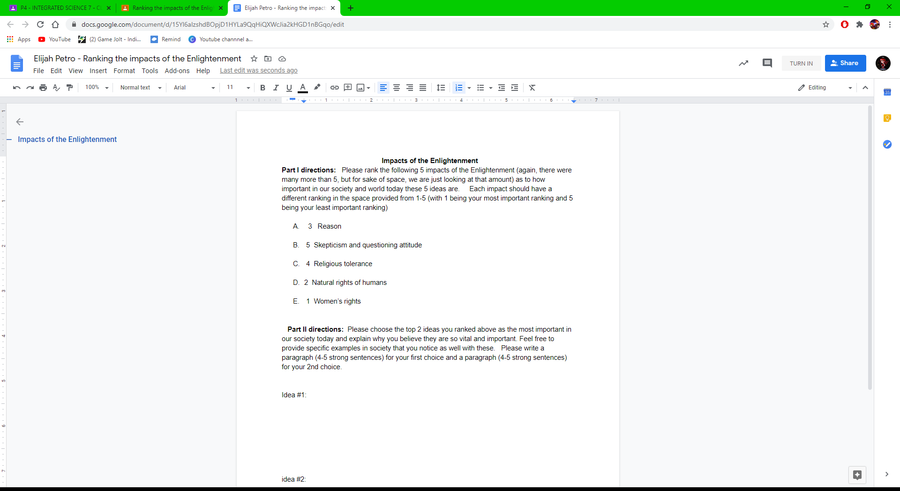Click the decrease indent icon
900x491 pixels.
(x=501, y=88)
